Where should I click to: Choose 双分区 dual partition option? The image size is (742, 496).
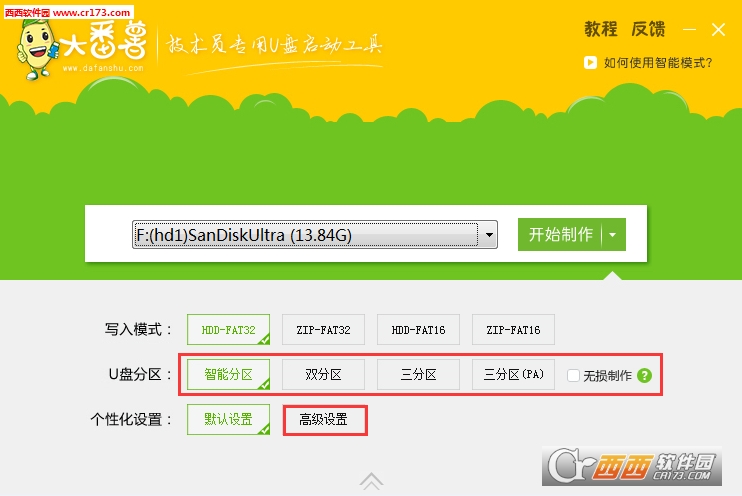[x=323, y=375]
